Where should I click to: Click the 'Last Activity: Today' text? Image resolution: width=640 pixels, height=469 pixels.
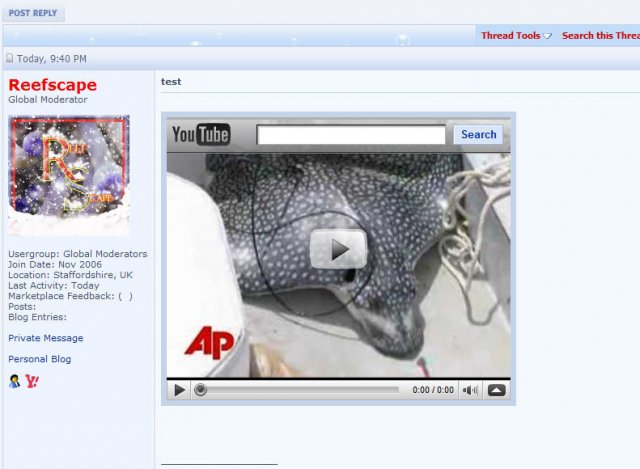(54, 285)
